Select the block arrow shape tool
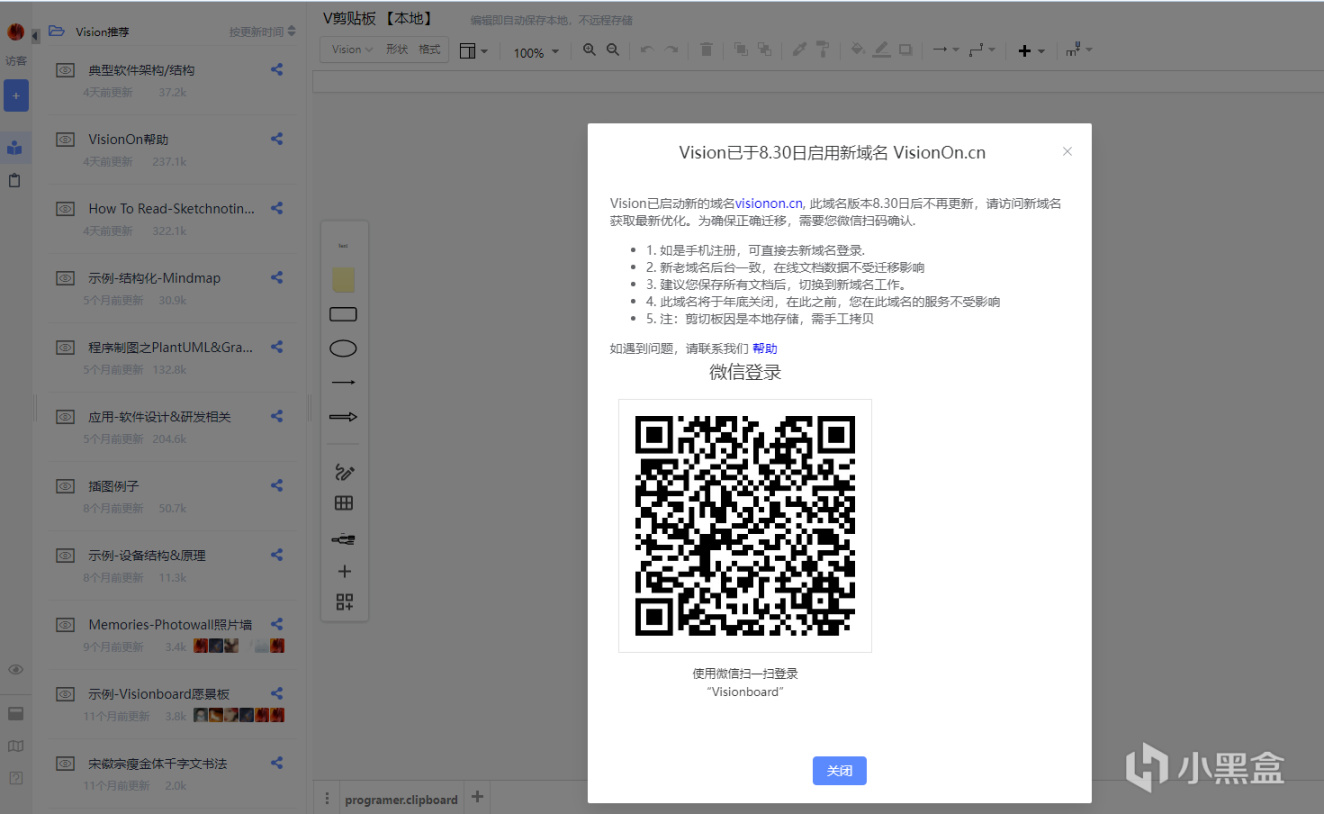This screenshot has width=1324, height=814. pyautogui.click(x=343, y=416)
